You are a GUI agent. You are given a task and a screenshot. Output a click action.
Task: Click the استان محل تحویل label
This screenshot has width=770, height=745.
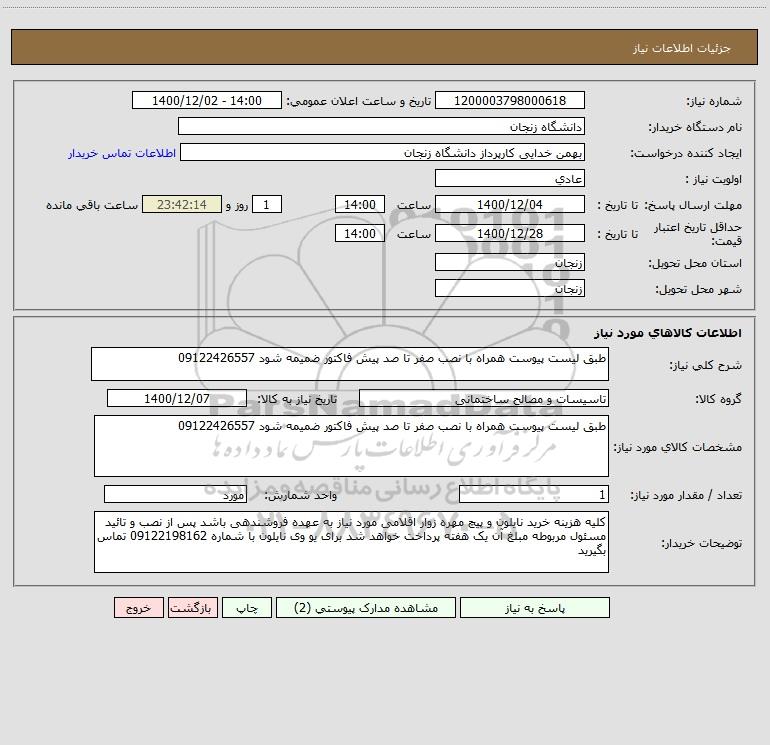695,263
